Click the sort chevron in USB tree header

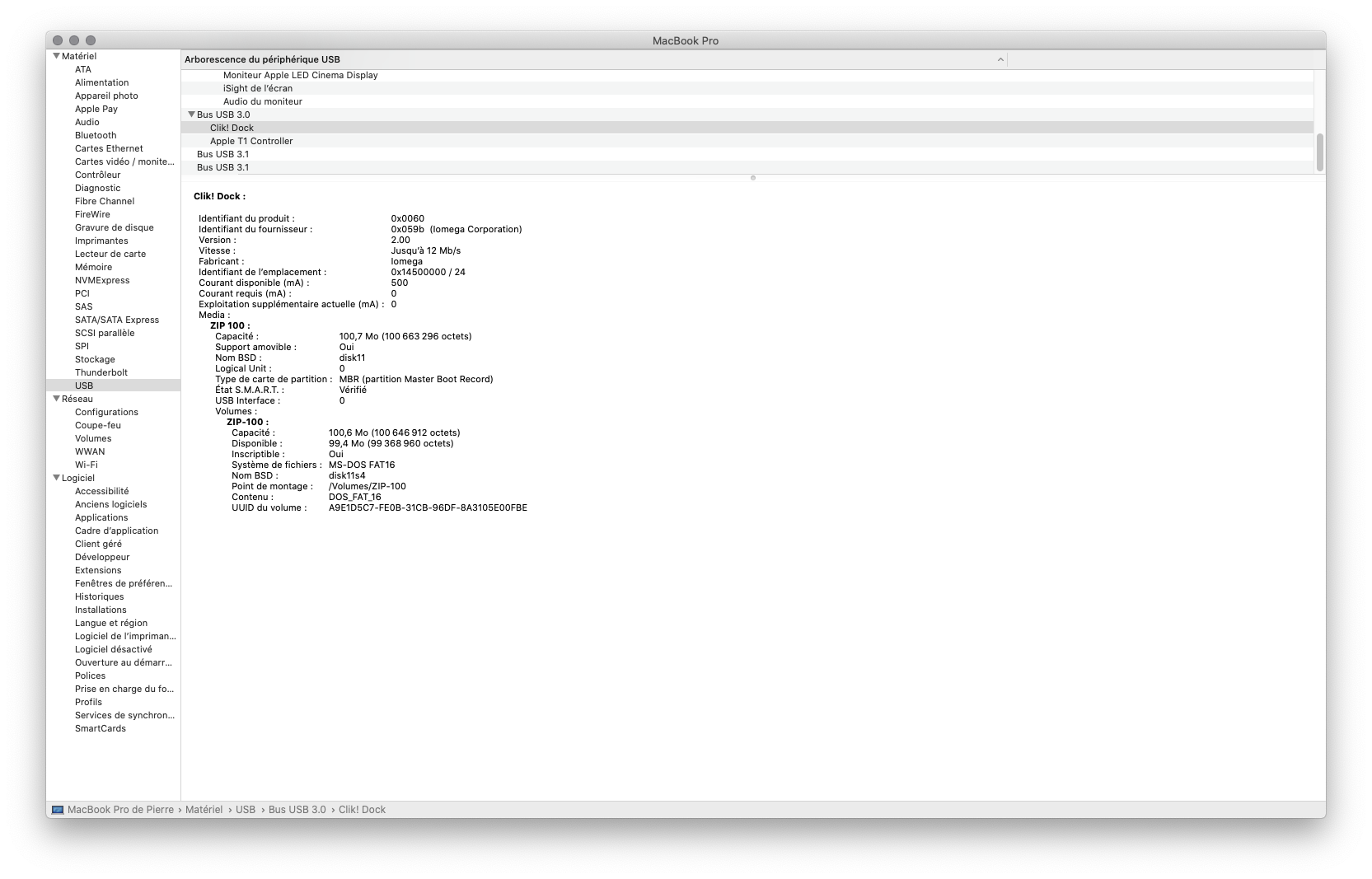click(x=1000, y=59)
